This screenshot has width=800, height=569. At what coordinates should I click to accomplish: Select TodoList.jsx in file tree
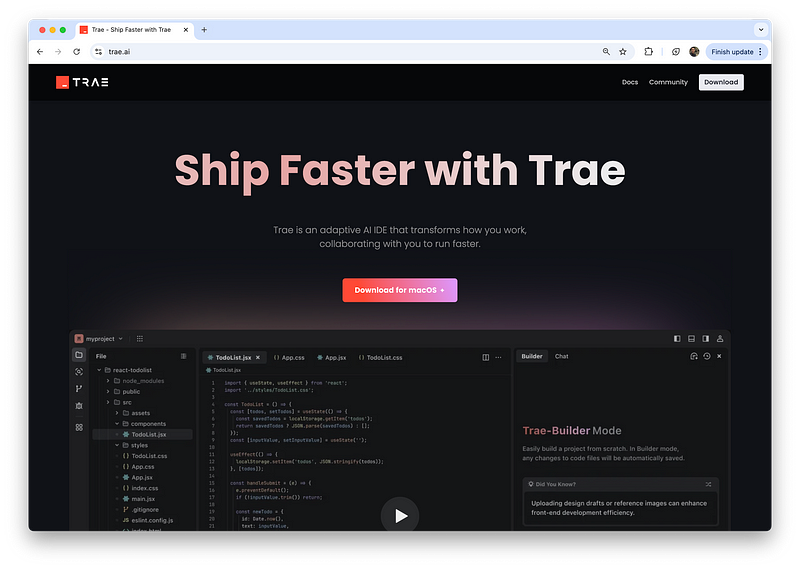[143, 434]
